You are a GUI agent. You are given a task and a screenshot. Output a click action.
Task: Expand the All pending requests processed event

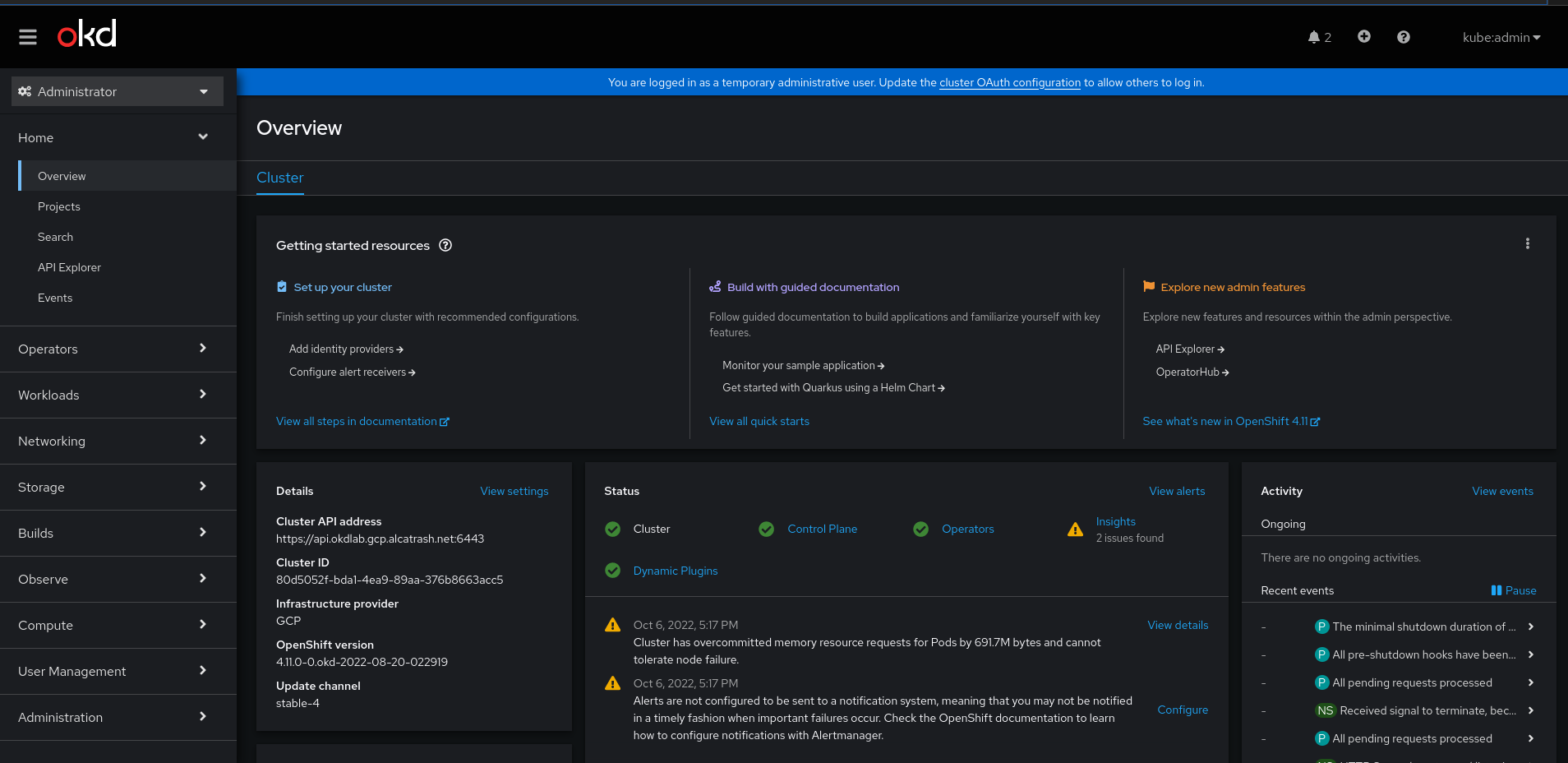click(x=1531, y=682)
